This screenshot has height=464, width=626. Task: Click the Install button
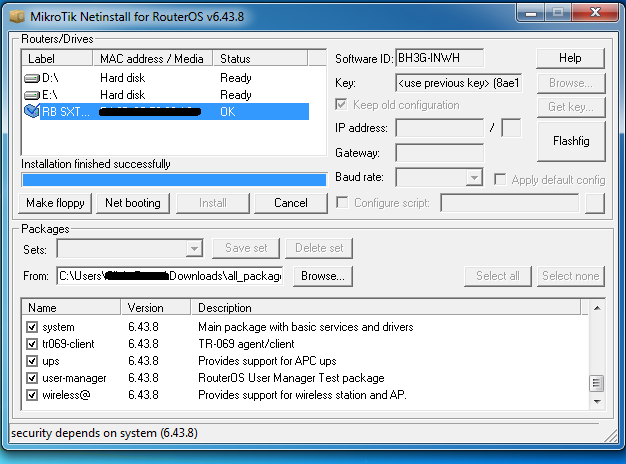pyautogui.click(x=213, y=203)
